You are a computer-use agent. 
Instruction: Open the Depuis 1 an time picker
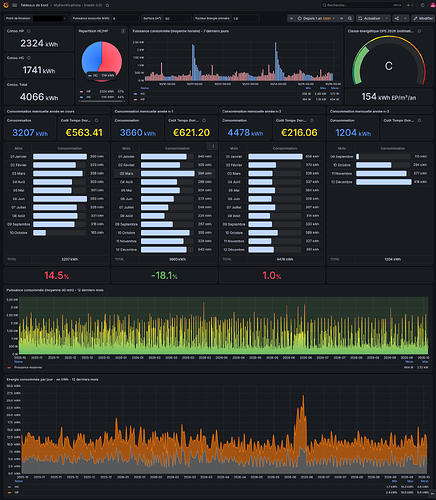(x=316, y=18)
